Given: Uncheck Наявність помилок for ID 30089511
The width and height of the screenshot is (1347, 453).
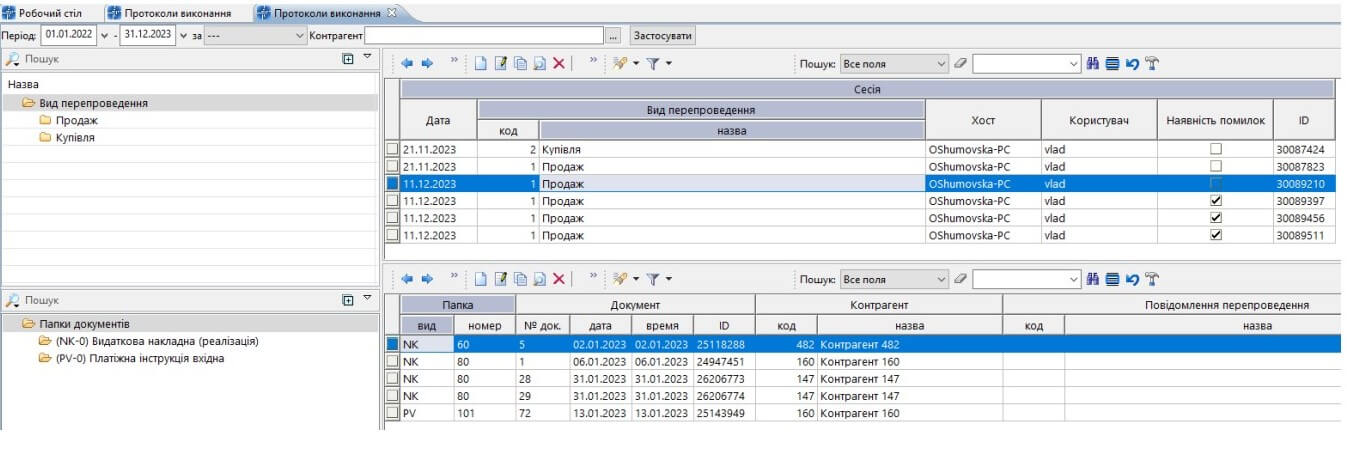Looking at the screenshot, I should [x=1216, y=235].
